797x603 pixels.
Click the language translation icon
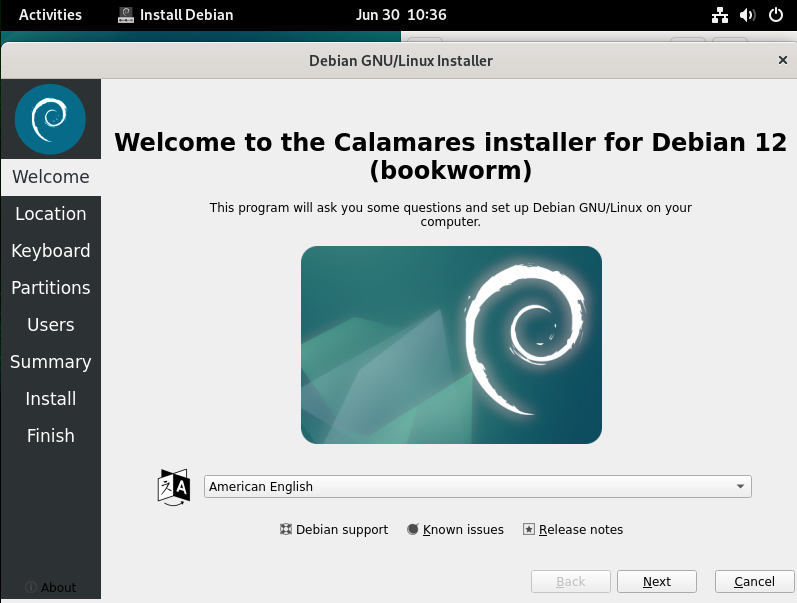[174, 487]
